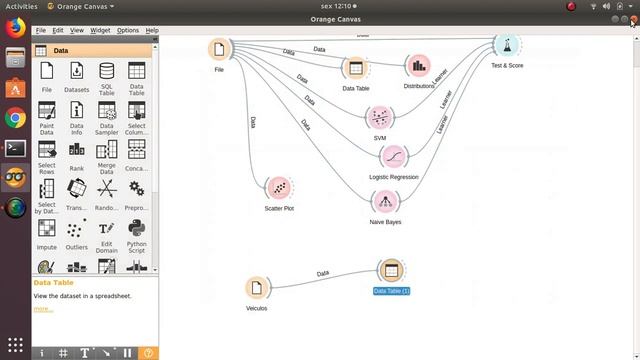Select the Outliers widget
640x360 pixels.
[x=77, y=235]
